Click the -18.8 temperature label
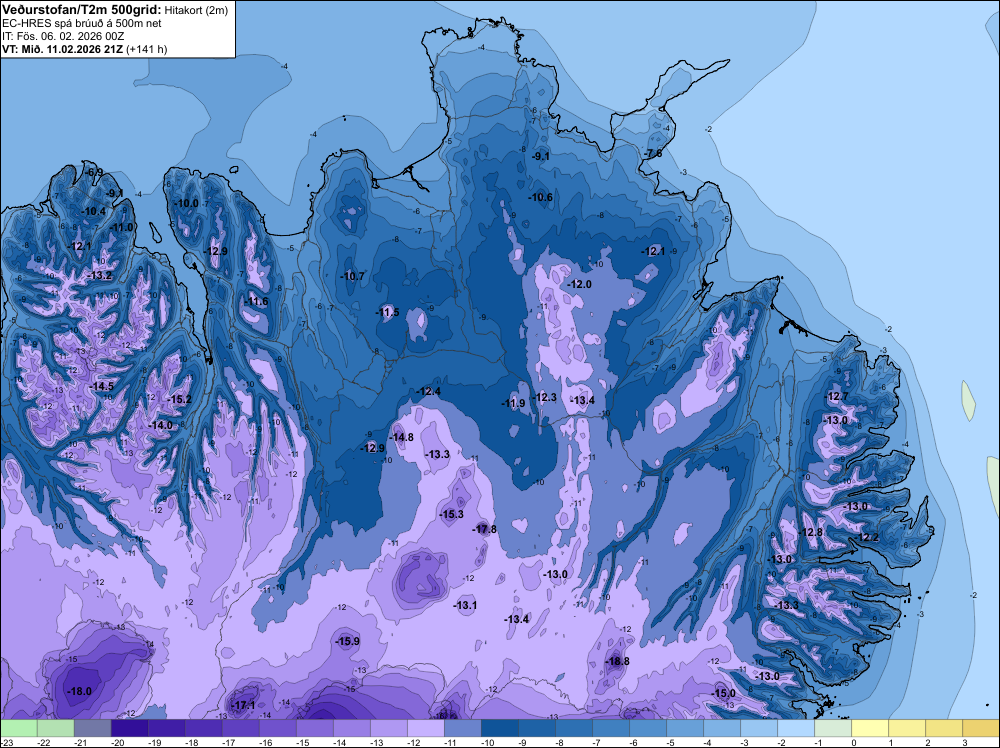1000x748 pixels. pos(617,661)
